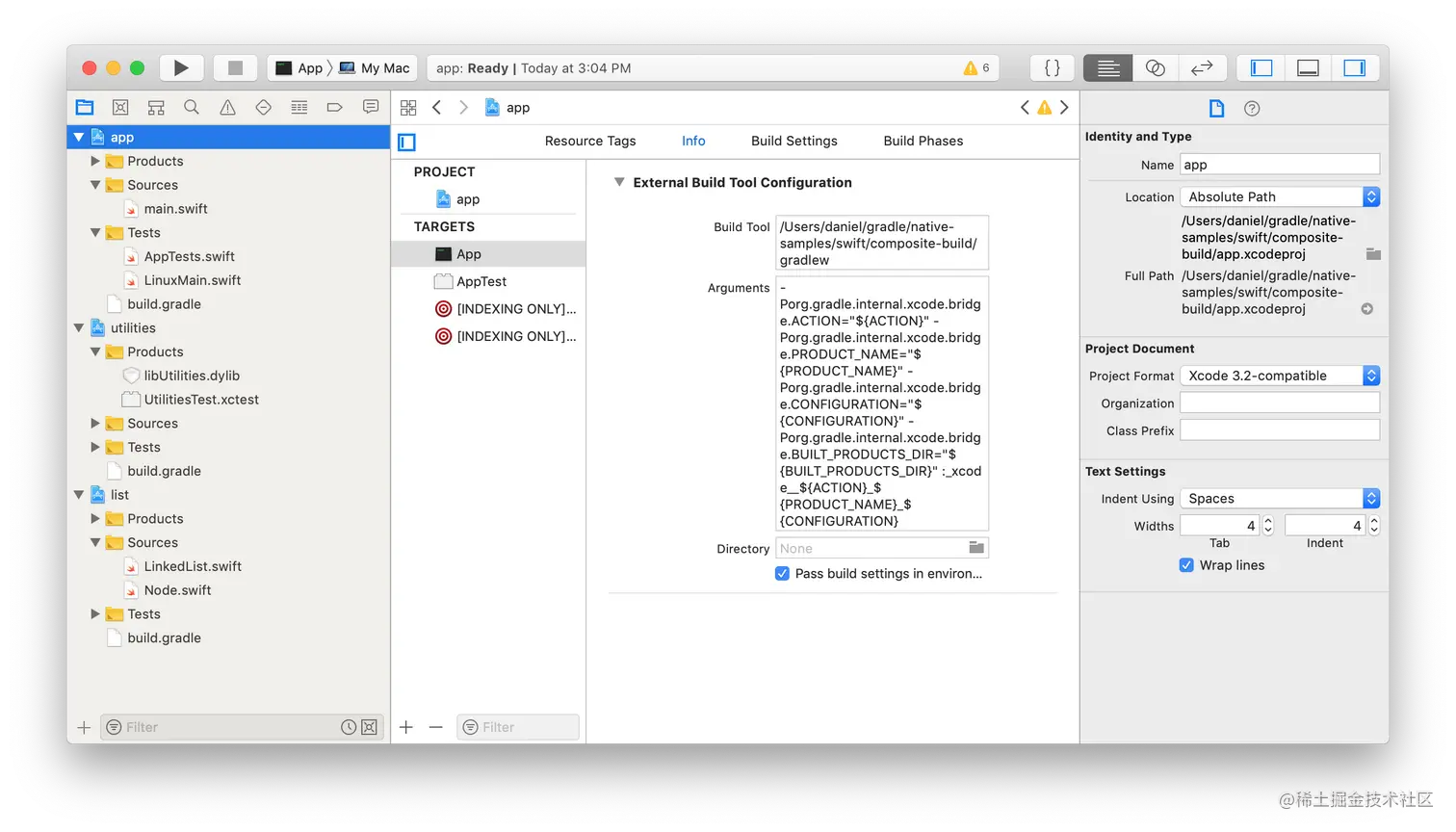
Task: Collapse the root app project
Action: point(79,138)
